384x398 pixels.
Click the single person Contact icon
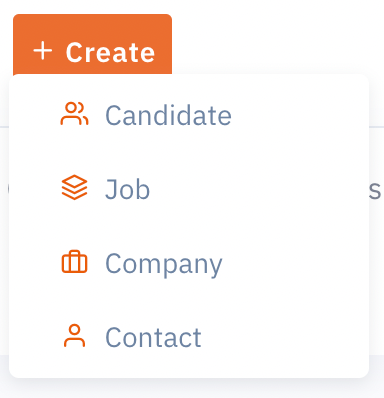[x=74, y=336]
